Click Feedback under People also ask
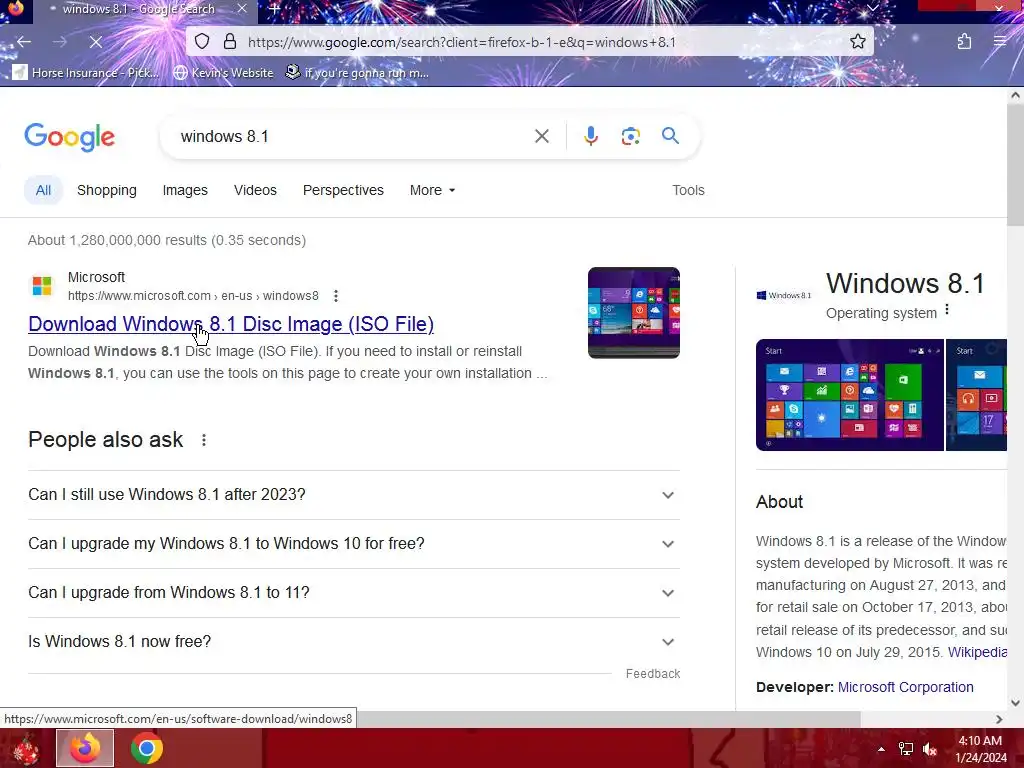This screenshot has width=1024, height=768. [x=652, y=673]
